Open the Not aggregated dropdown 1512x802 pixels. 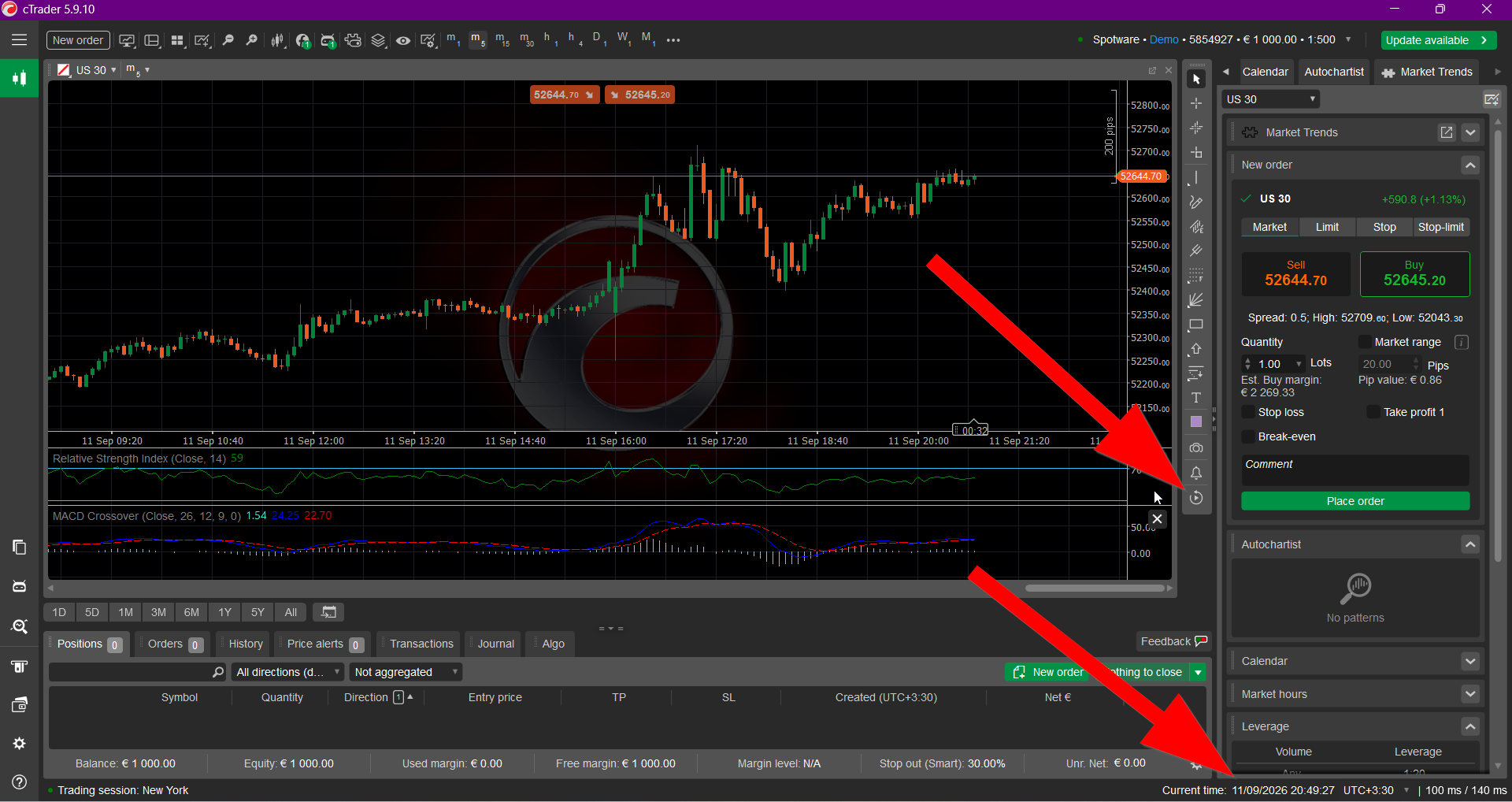[406, 672]
